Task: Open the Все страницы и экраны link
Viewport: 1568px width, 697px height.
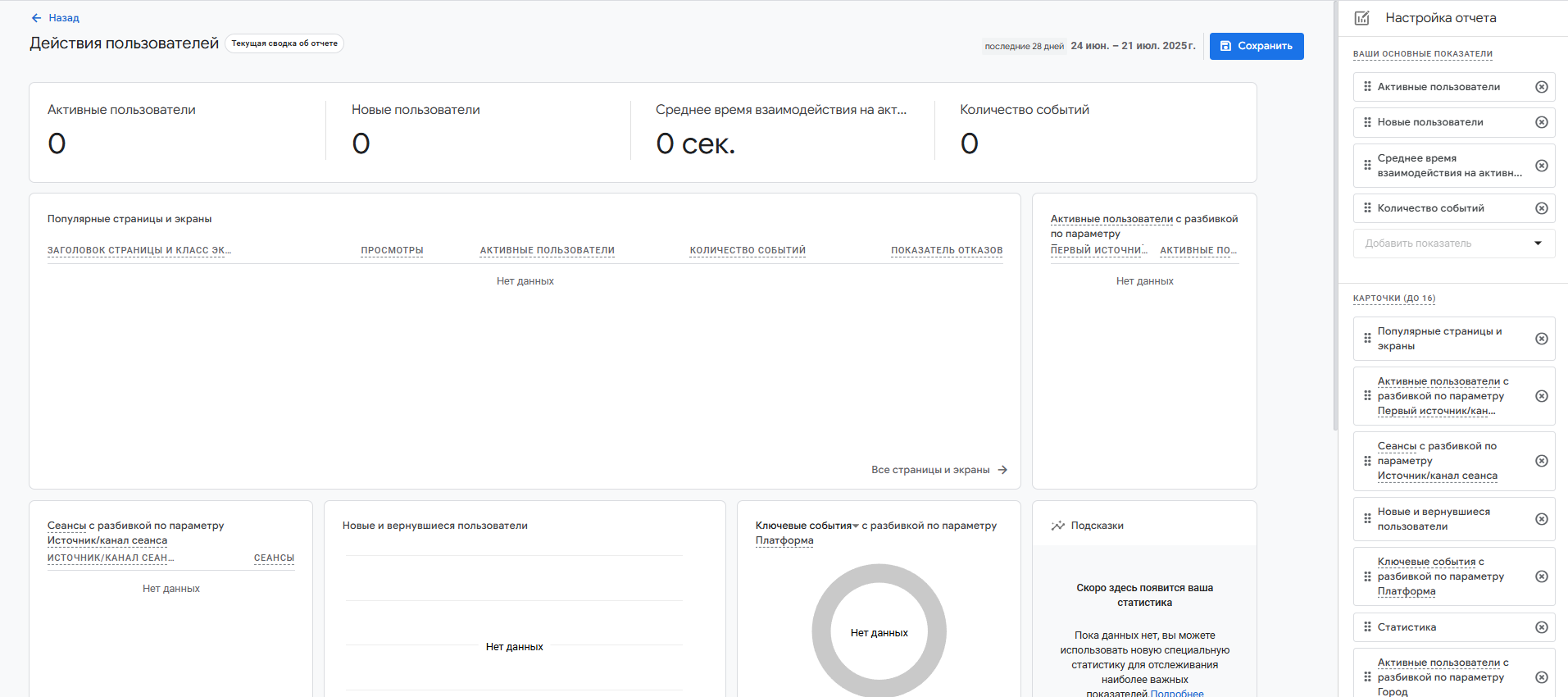Action: click(x=939, y=470)
